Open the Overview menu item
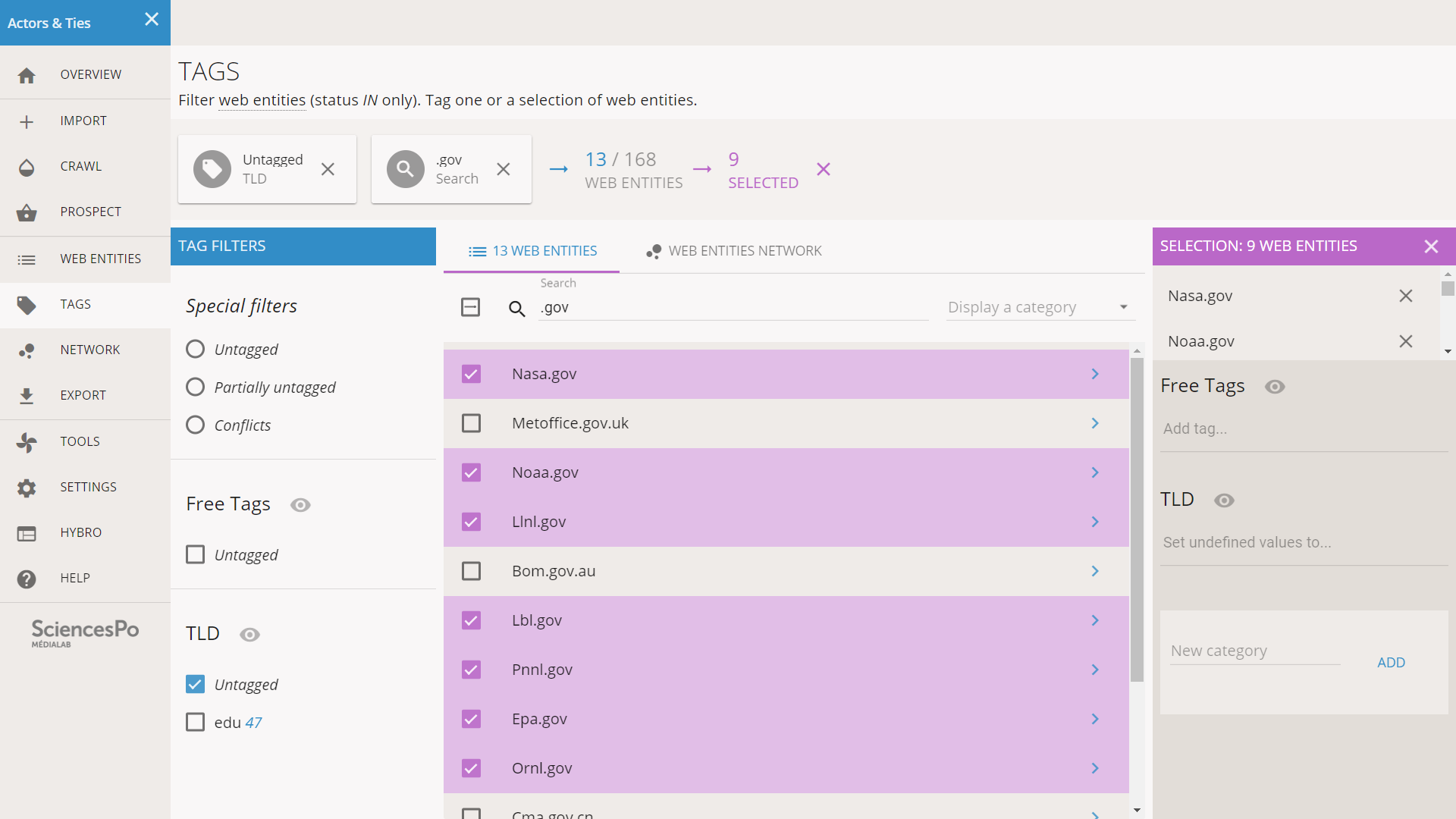This screenshot has height=819, width=1456. (85, 75)
